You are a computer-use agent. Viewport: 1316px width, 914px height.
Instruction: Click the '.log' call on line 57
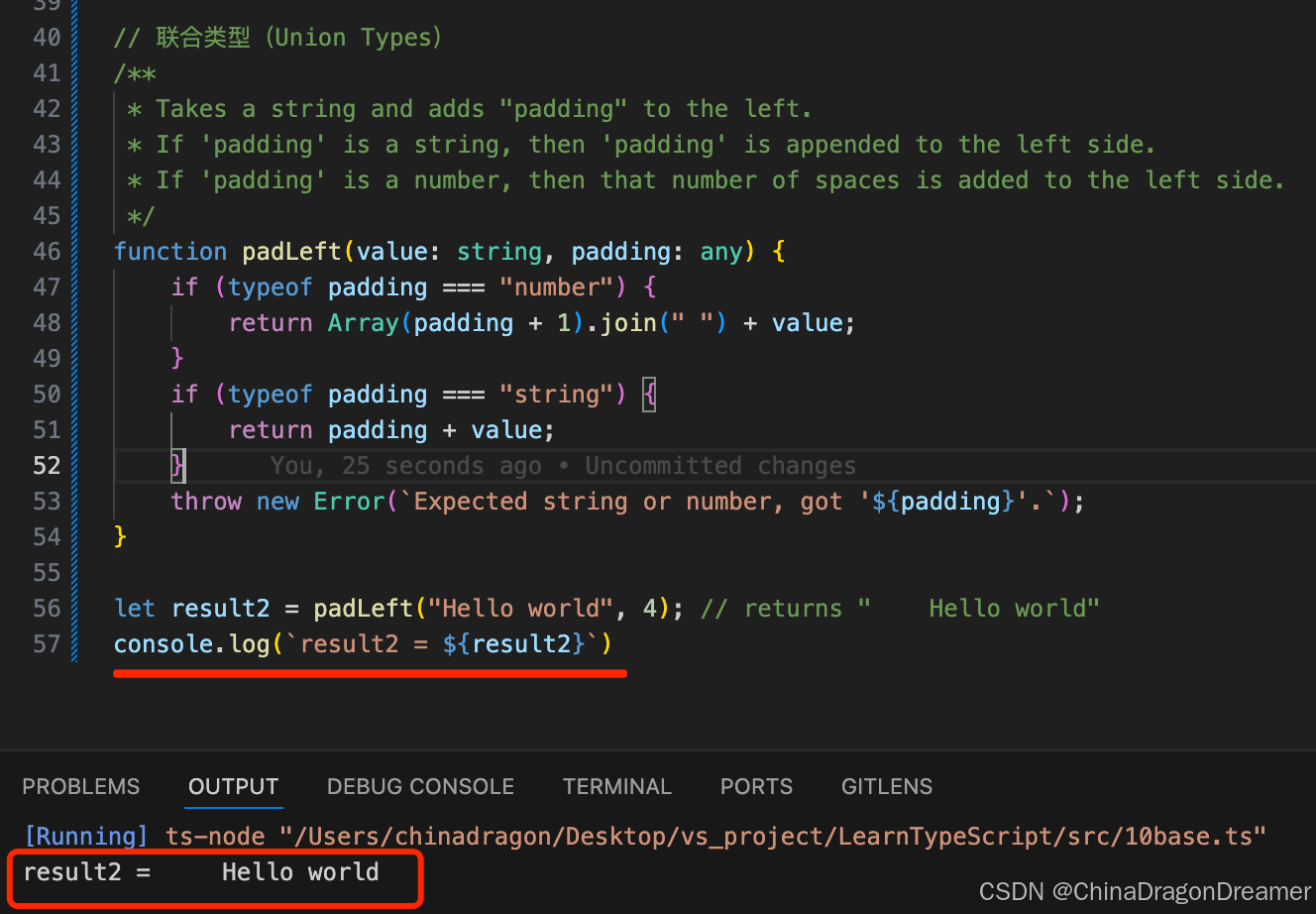point(242,644)
